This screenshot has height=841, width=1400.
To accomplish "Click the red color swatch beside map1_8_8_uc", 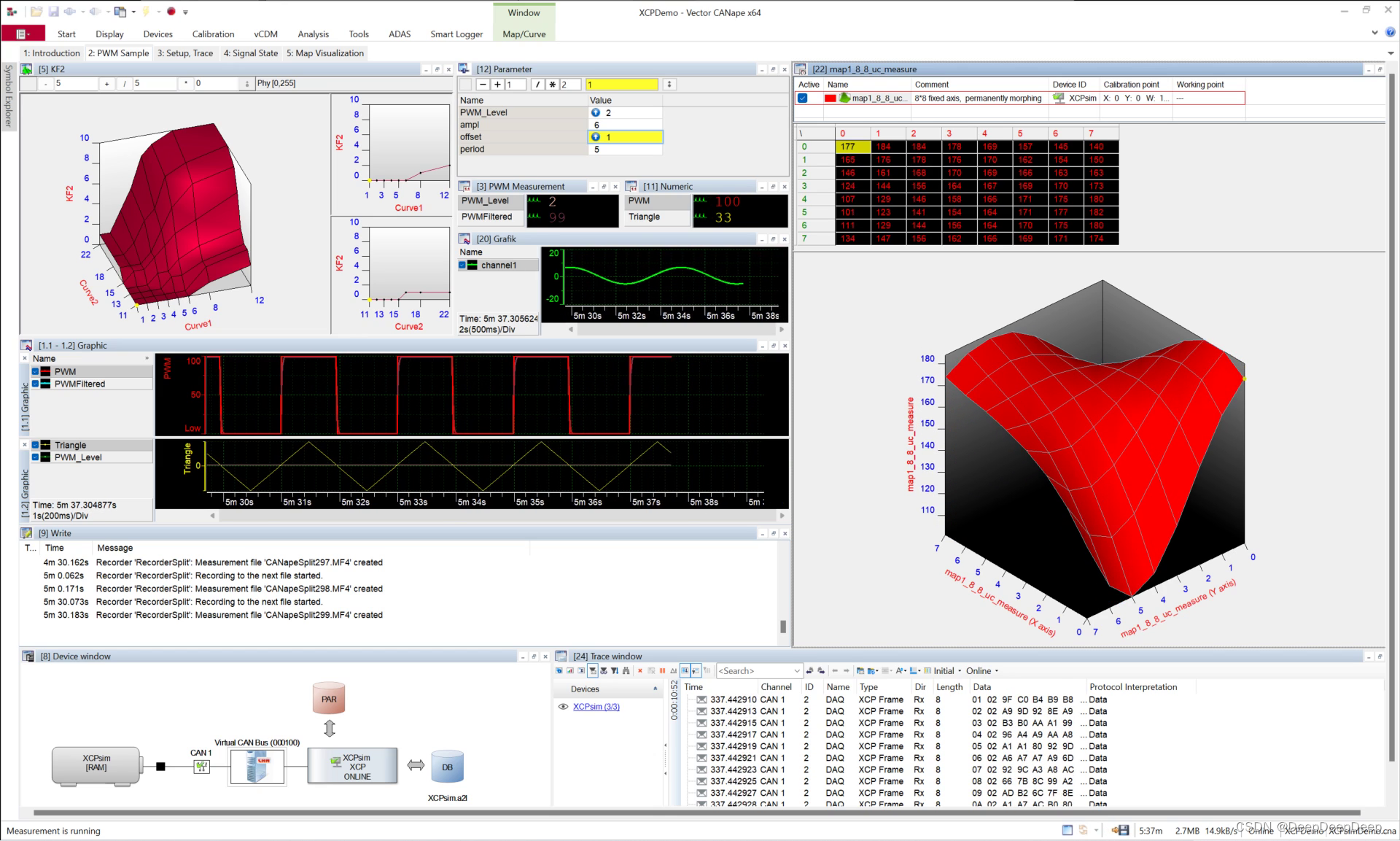I will tap(830, 98).
